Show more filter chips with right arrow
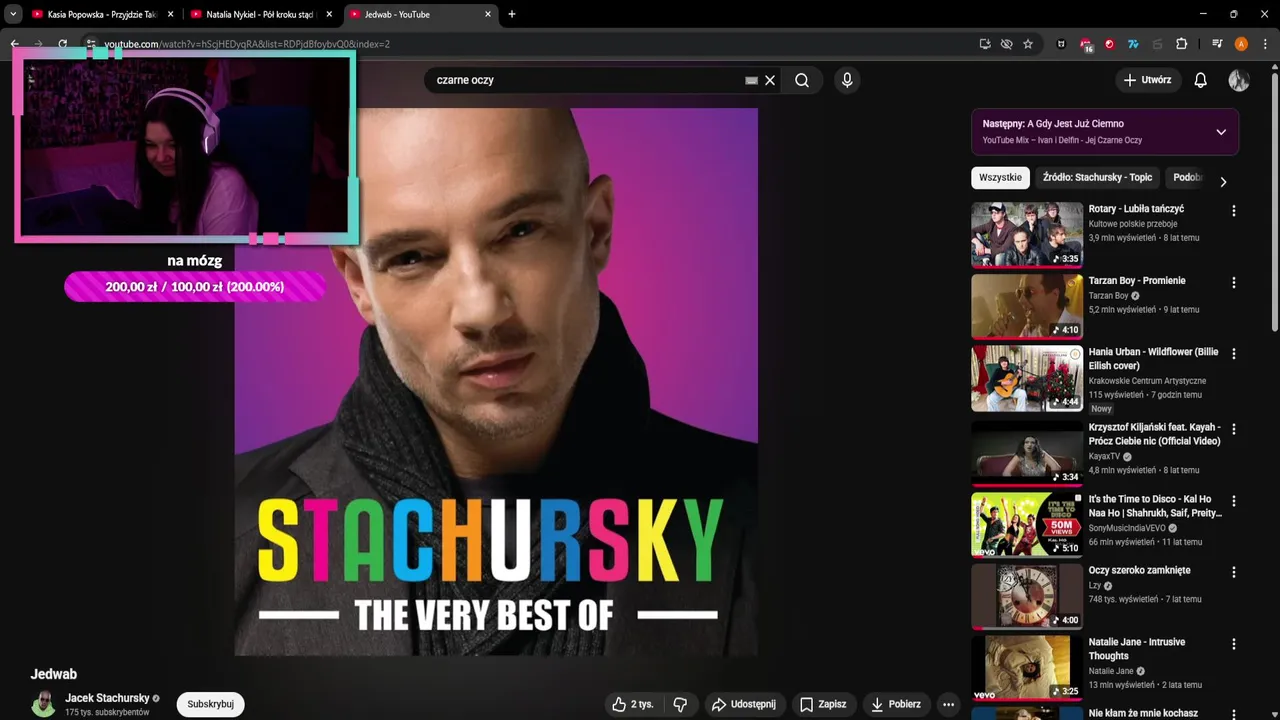 coord(1222,181)
